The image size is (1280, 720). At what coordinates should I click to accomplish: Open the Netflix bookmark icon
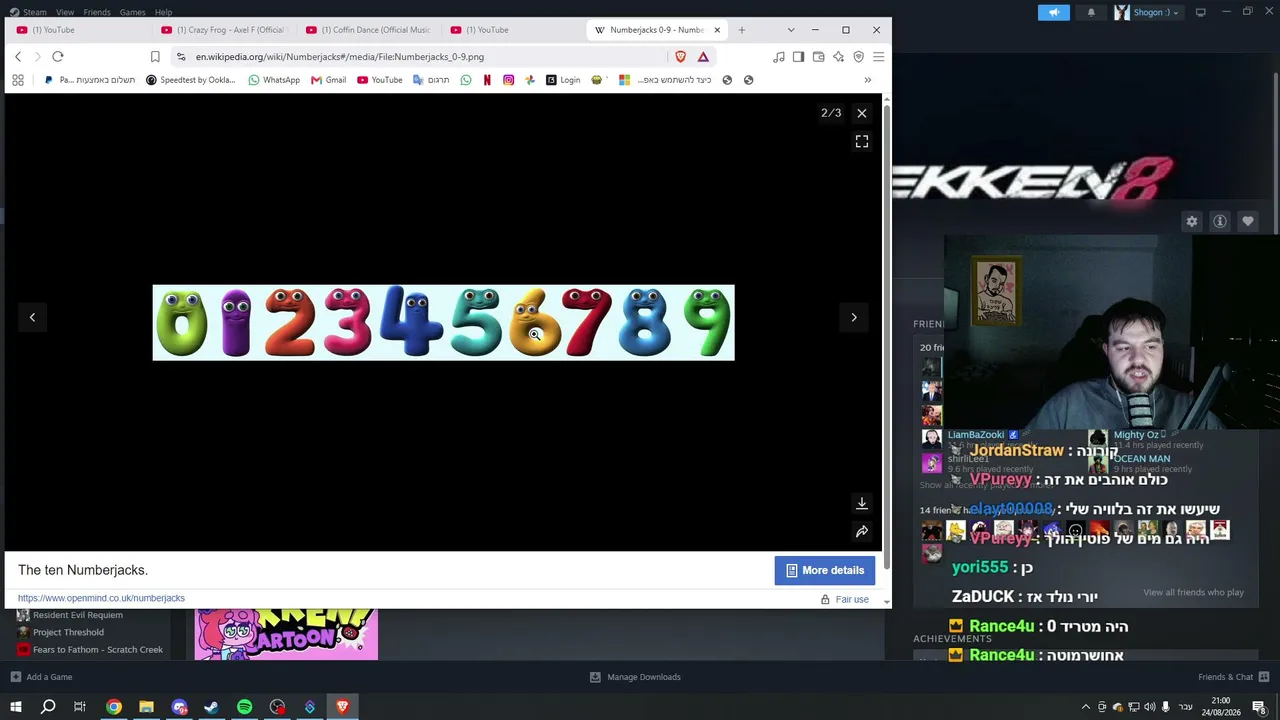point(487,80)
